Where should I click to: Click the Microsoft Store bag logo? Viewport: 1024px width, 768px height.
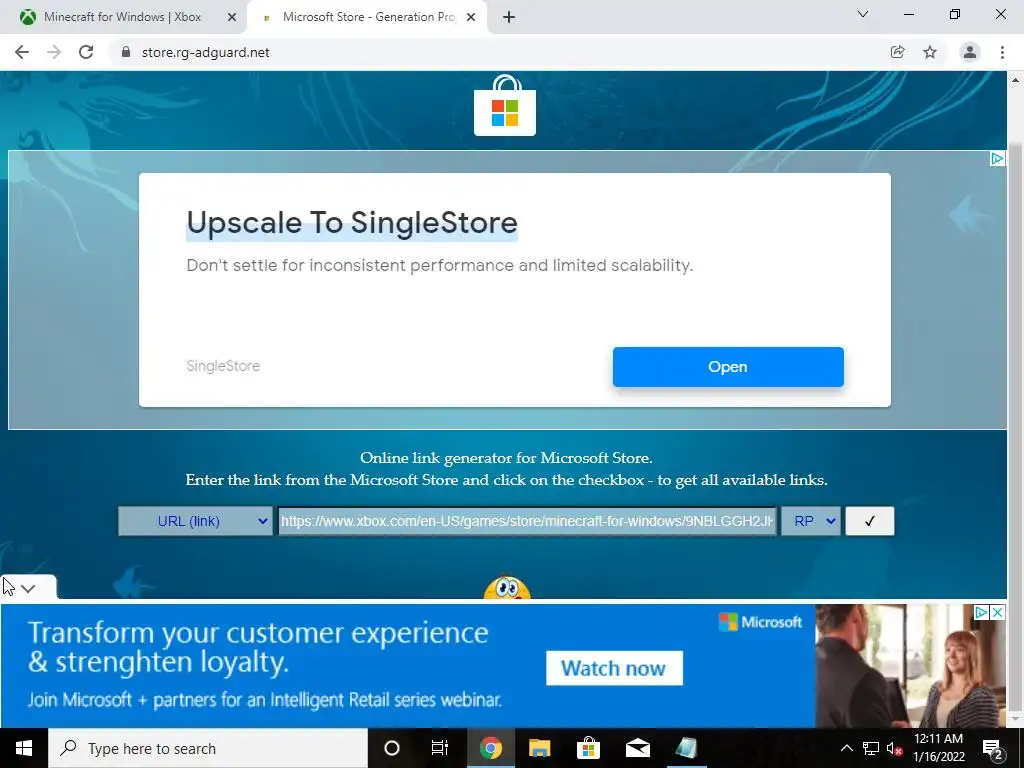coord(505,106)
